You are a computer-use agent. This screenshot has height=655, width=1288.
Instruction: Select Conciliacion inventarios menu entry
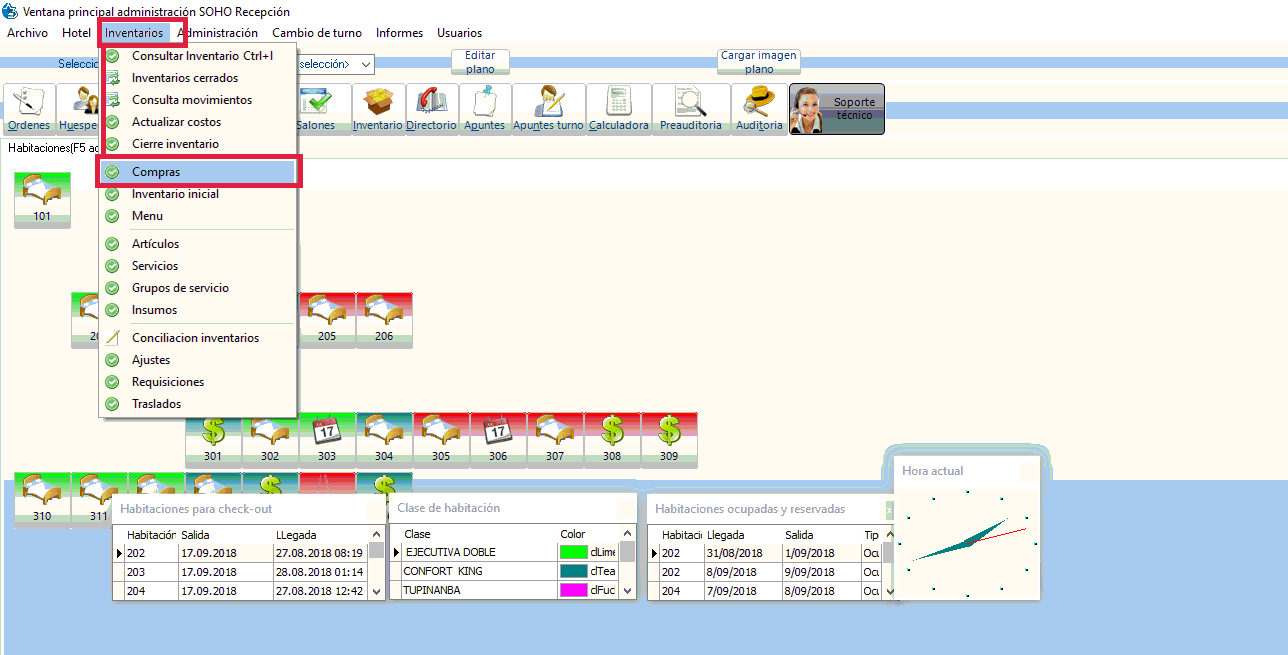pos(195,338)
